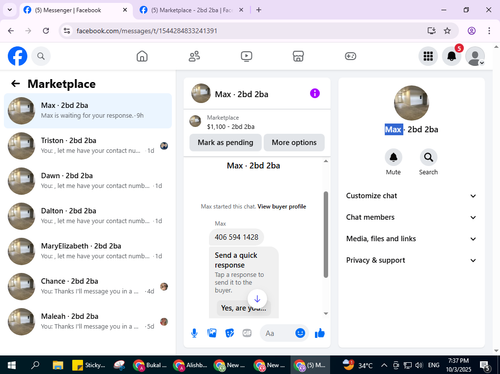Open the Notifications bell with badge
The height and width of the screenshot is (374, 500).
point(452,56)
